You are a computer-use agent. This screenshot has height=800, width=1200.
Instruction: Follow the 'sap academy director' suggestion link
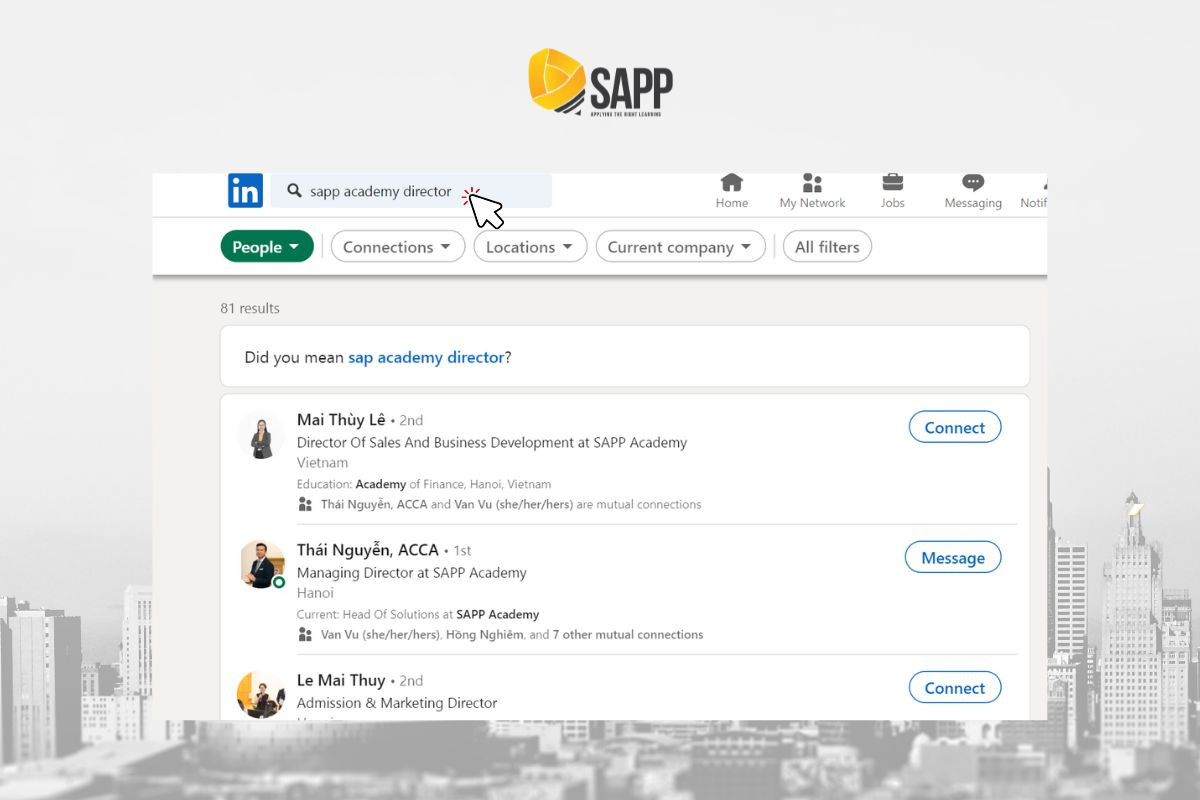[x=426, y=357]
